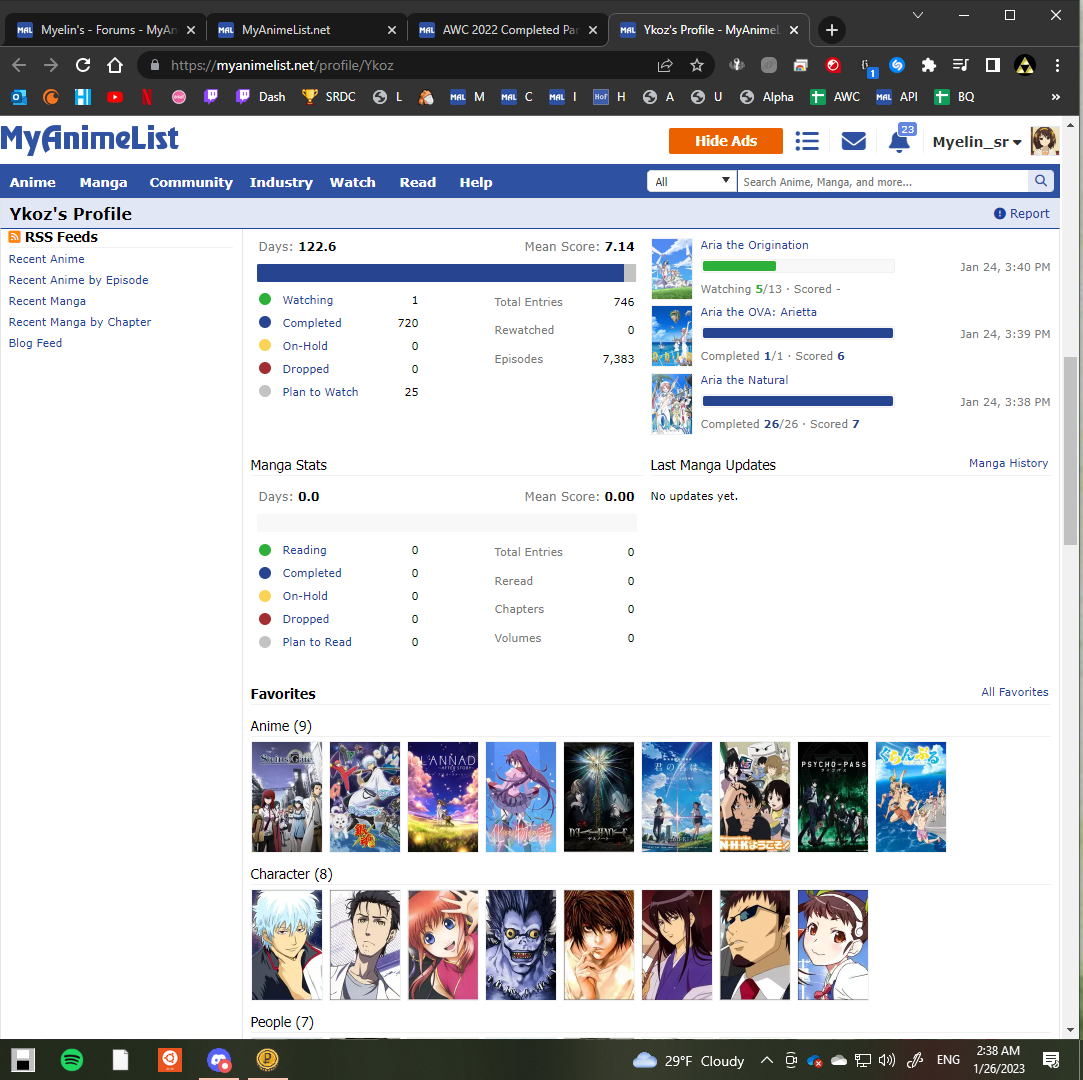1083x1080 pixels.
Task: Open the SRDC trophy bookmark
Action: [329, 97]
